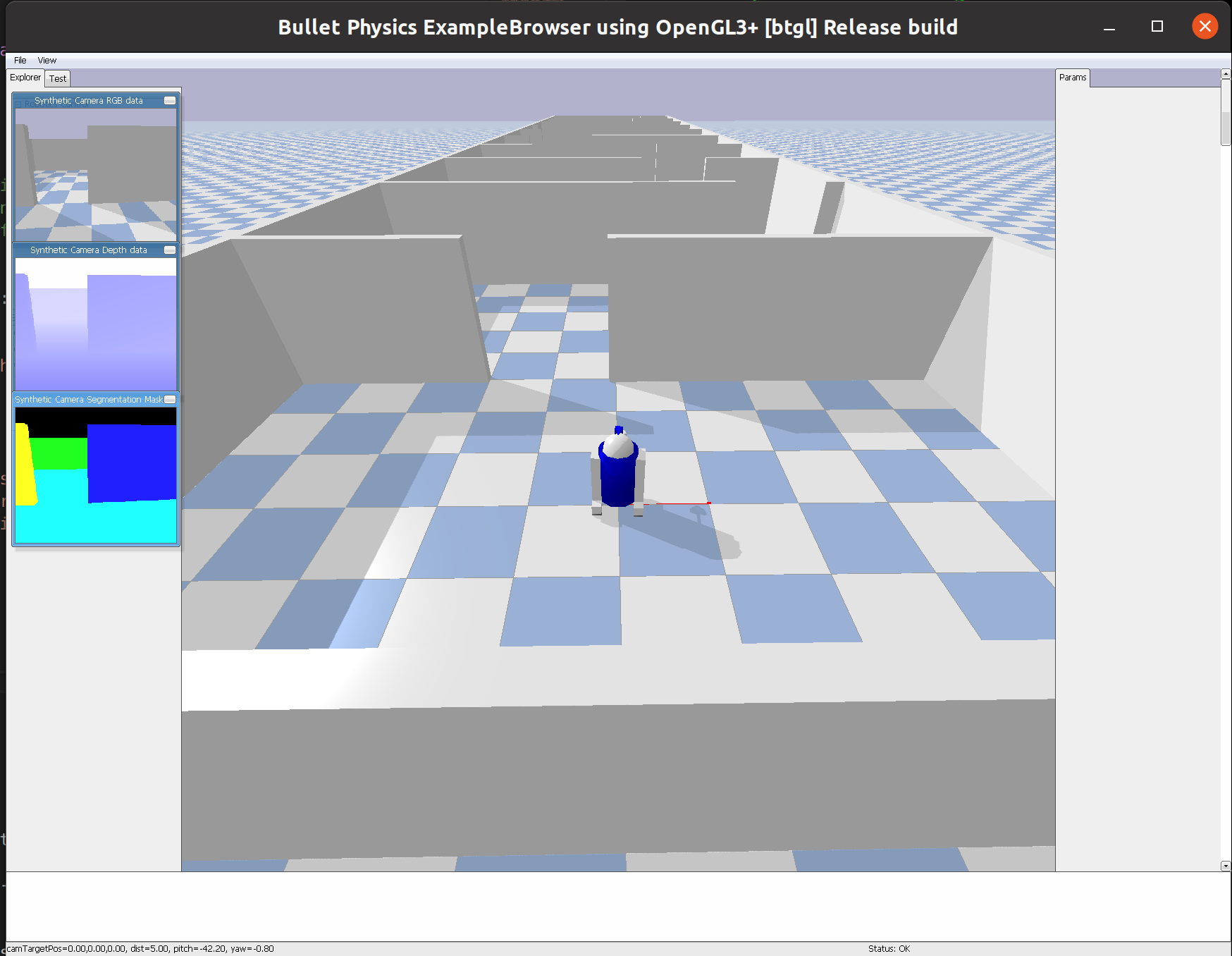
Task: Minimize the Bullet Physics window
Action: (1109, 27)
